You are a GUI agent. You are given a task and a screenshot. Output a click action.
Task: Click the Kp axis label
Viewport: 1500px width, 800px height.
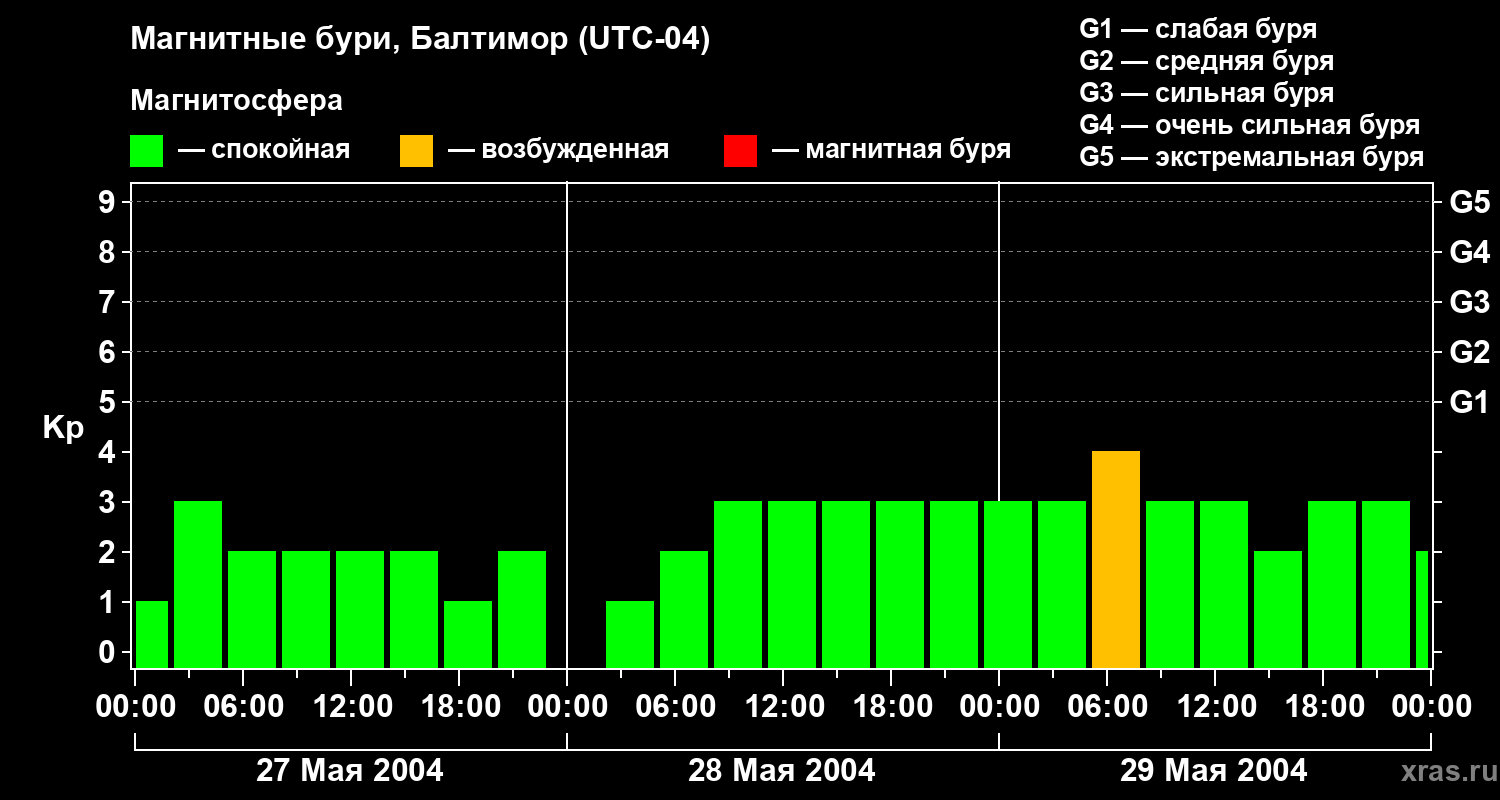(x=63, y=429)
